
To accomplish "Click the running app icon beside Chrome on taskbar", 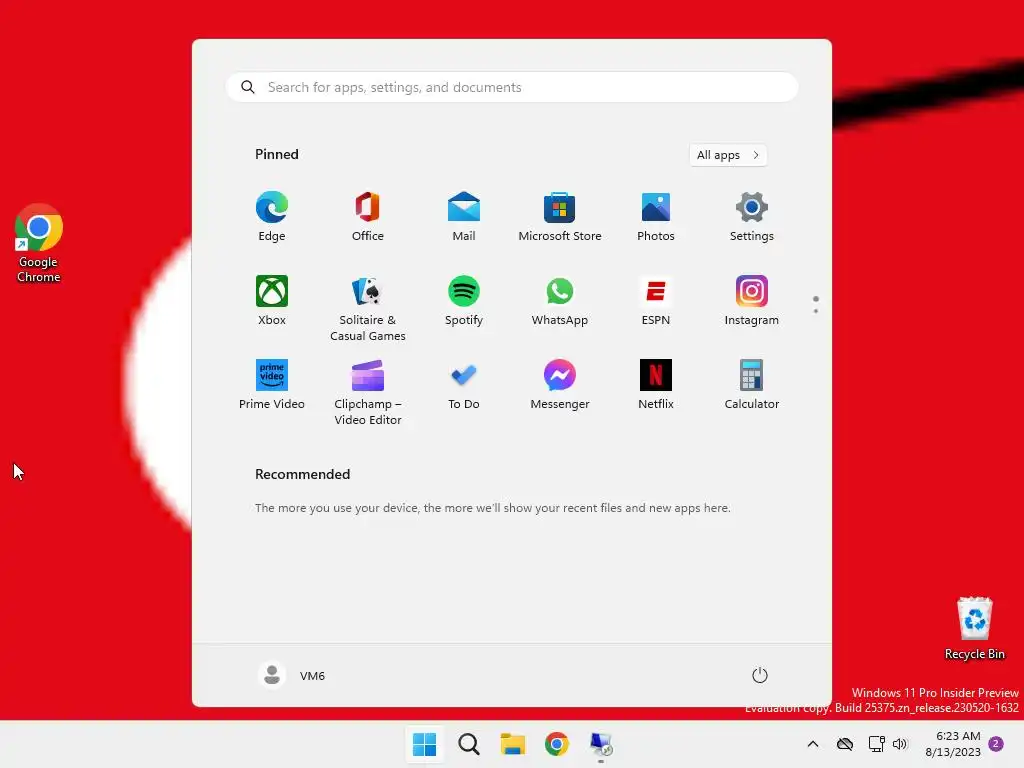I will click(x=601, y=744).
